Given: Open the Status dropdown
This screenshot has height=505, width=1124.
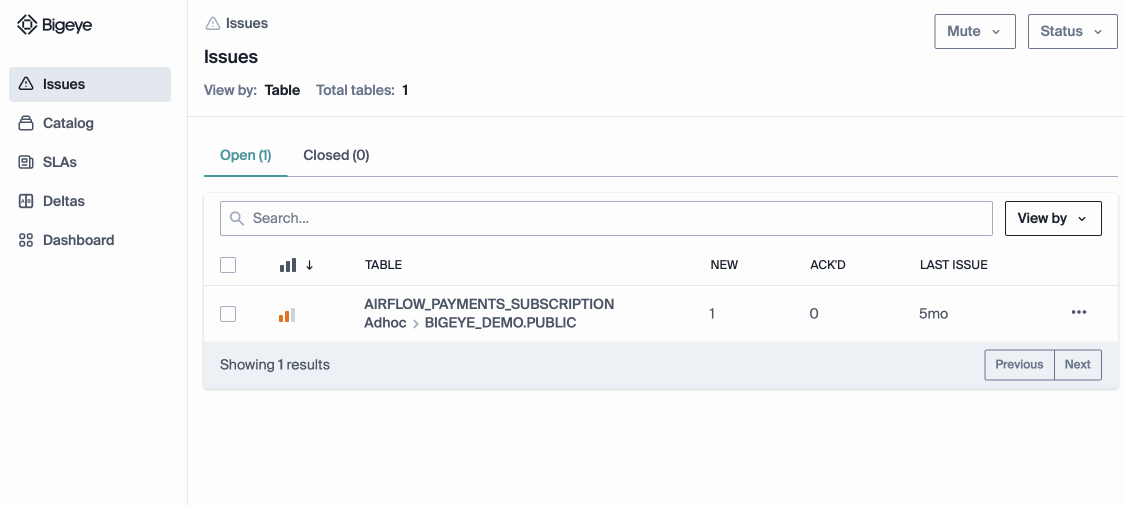Looking at the screenshot, I should pos(1072,31).
